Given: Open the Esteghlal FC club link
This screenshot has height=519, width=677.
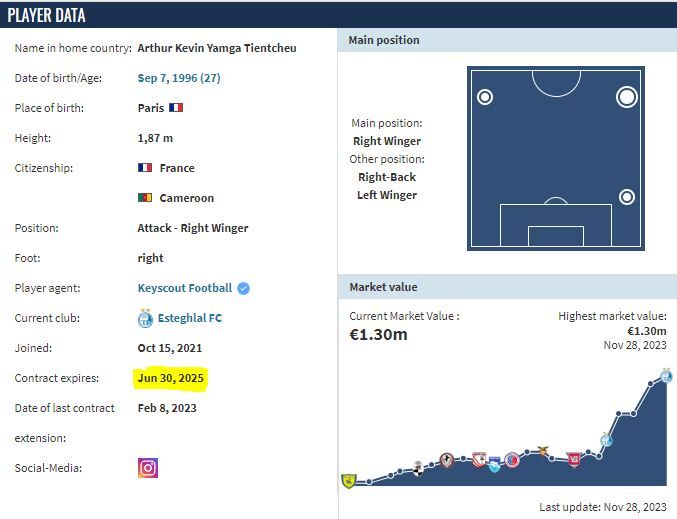Looking at the screenshot, I should (189, 318).
